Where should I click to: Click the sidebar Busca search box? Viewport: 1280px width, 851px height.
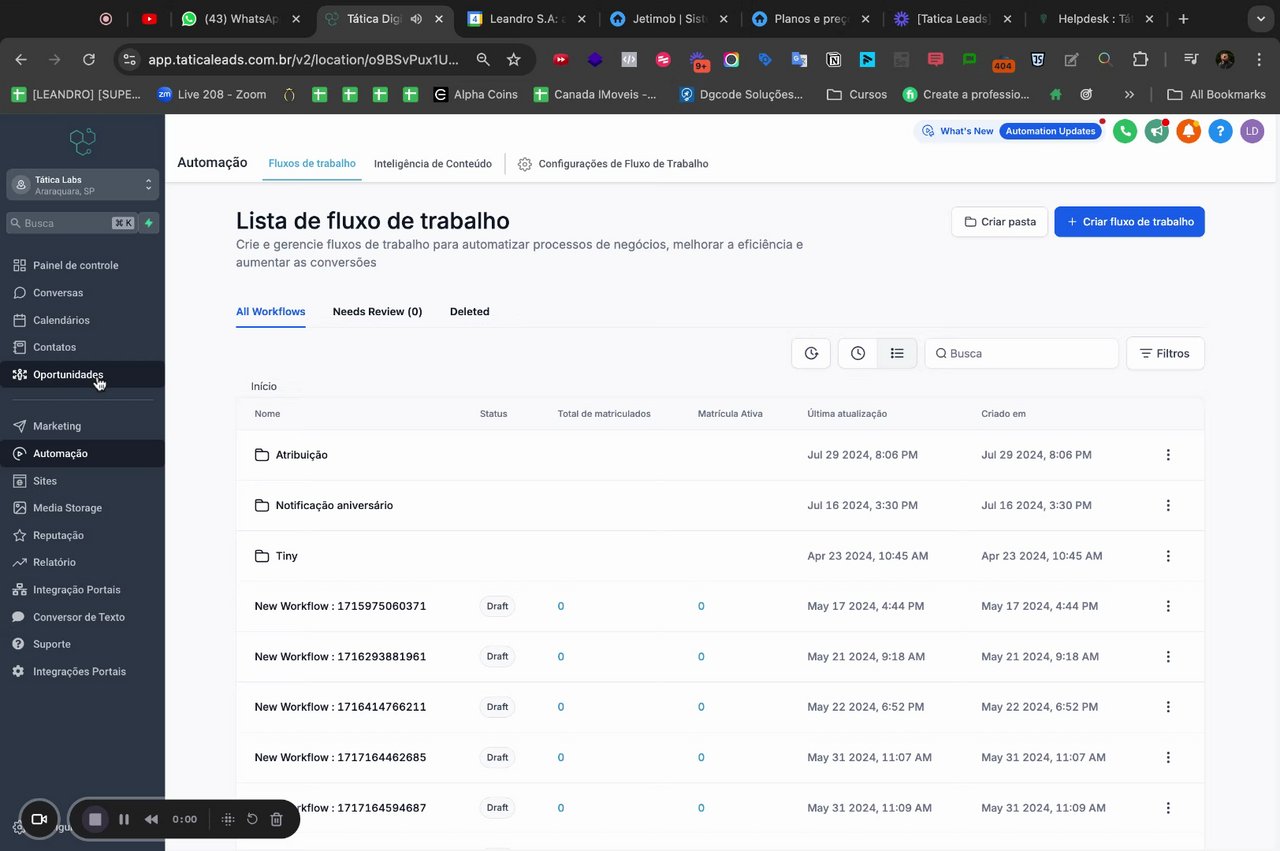coord(71,223)
